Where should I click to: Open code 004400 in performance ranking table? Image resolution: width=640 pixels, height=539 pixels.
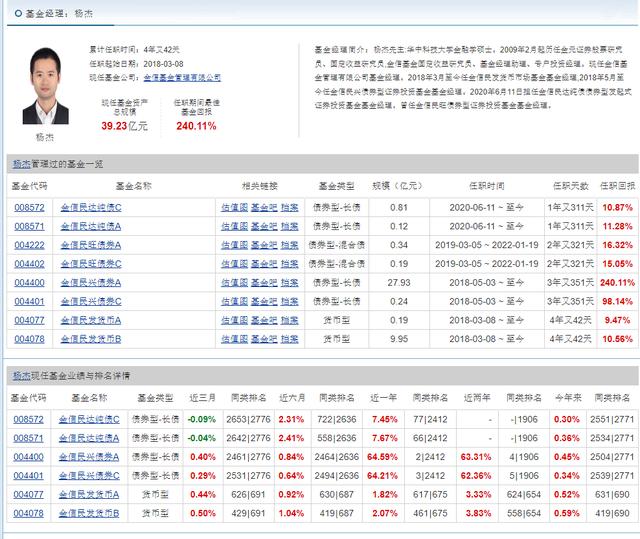[x=29, y=457]
